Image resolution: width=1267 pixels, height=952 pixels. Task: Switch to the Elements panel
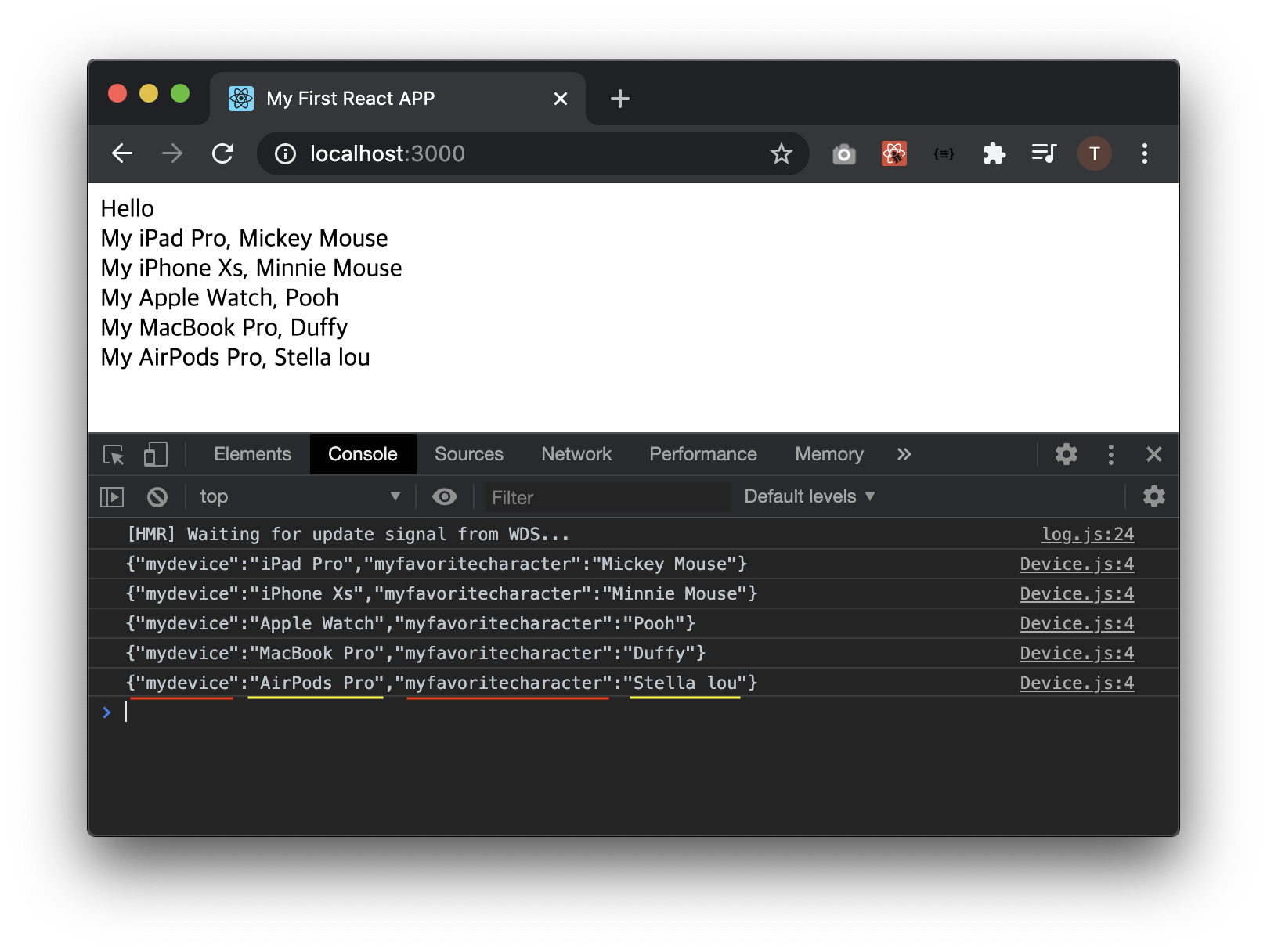pyautogui.click(x=252, y=454)
